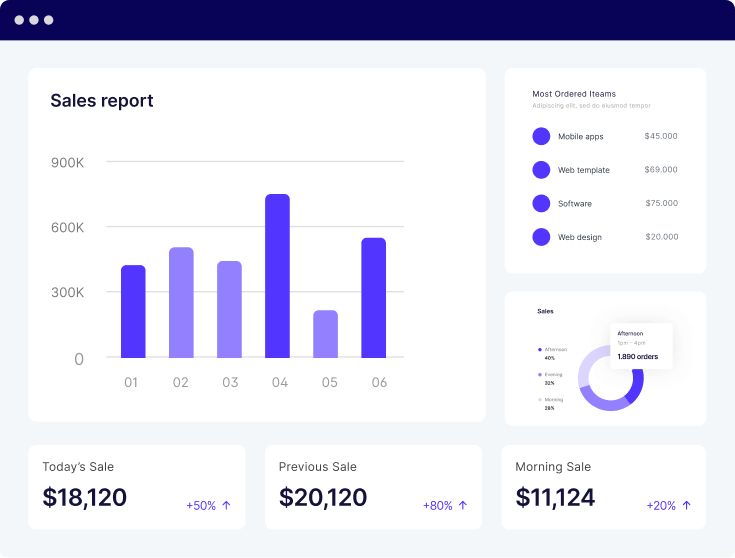Select the Web design circle icon

tap(541, 237)
